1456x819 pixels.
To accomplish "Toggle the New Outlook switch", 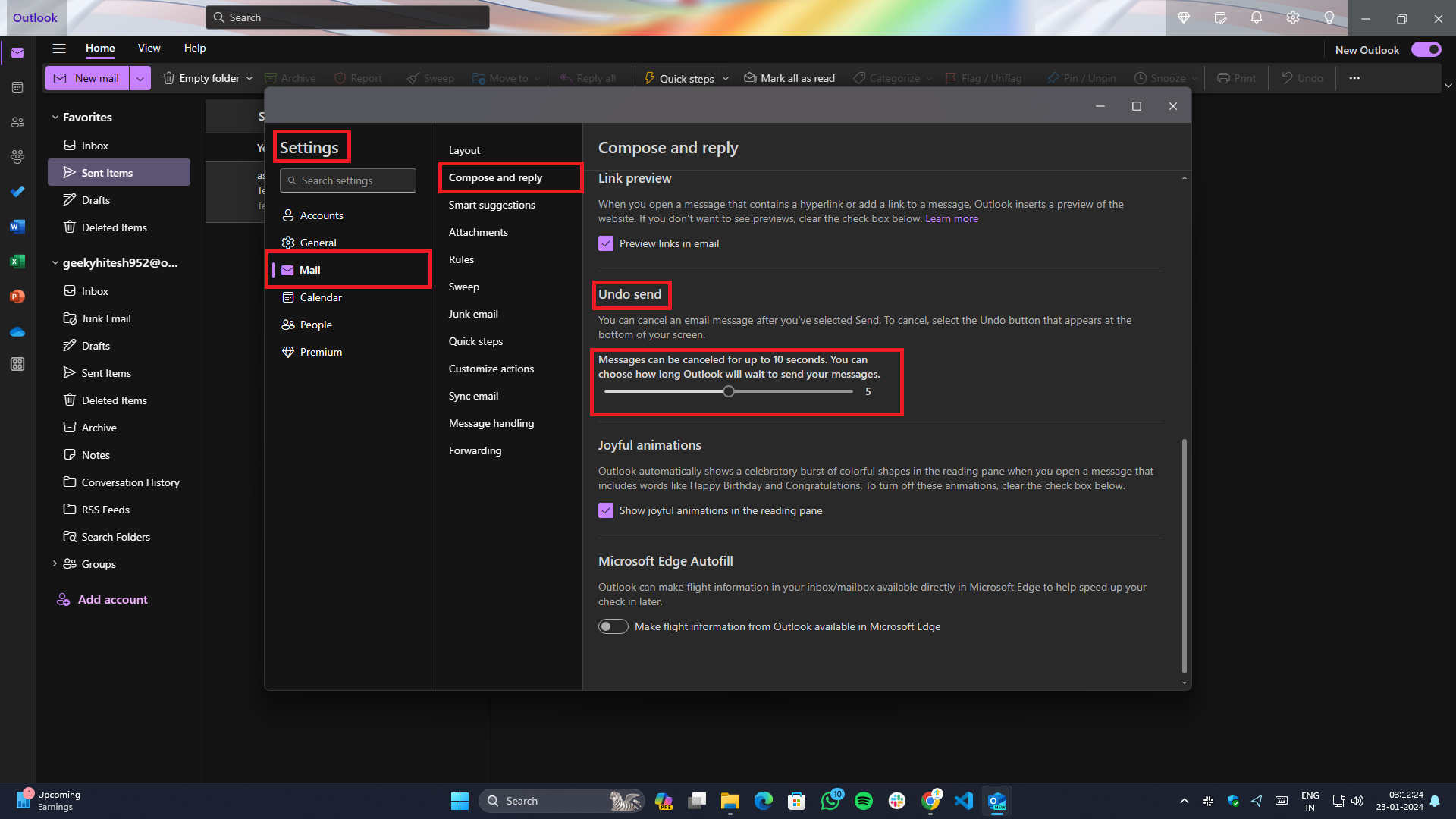I will click(x=1426, y=49).
